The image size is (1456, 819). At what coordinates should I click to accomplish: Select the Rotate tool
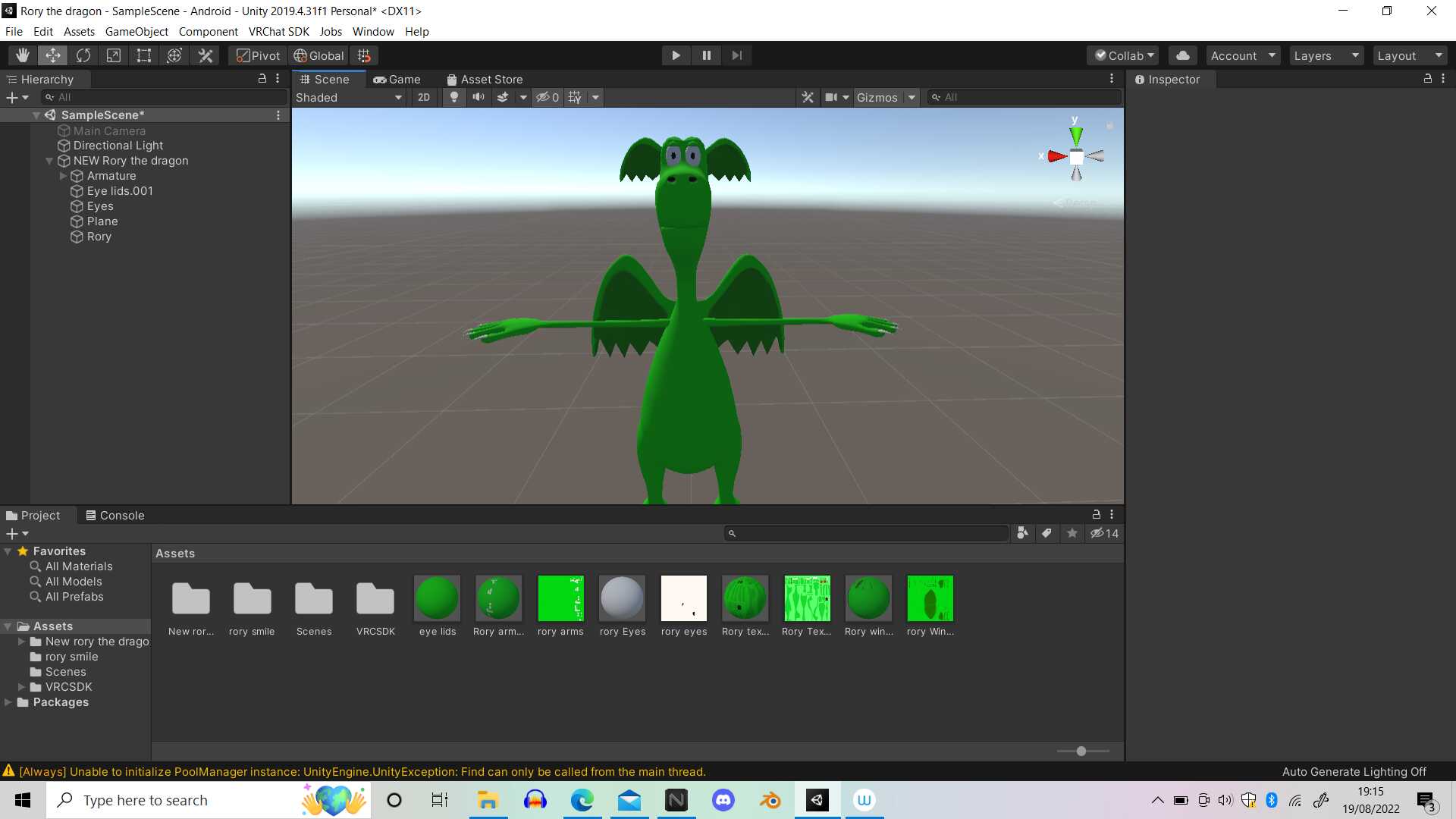(83, 55)
